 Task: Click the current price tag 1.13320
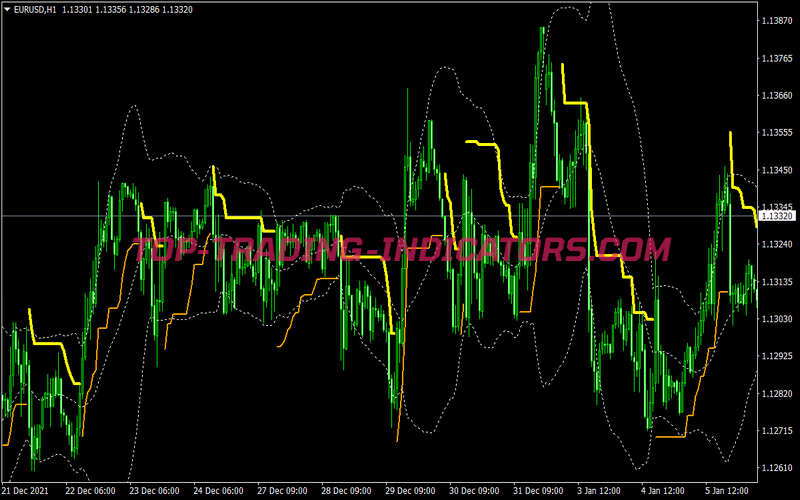click(777, 216)
